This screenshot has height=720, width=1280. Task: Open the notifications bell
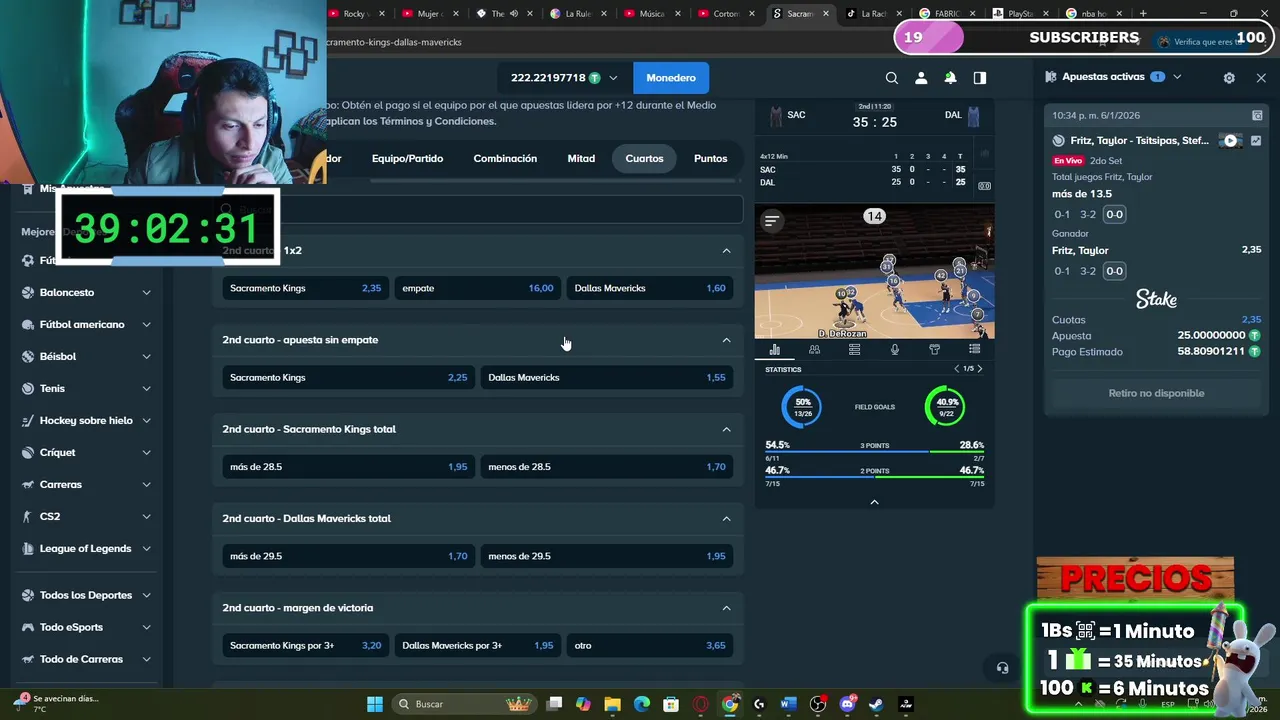950,78
